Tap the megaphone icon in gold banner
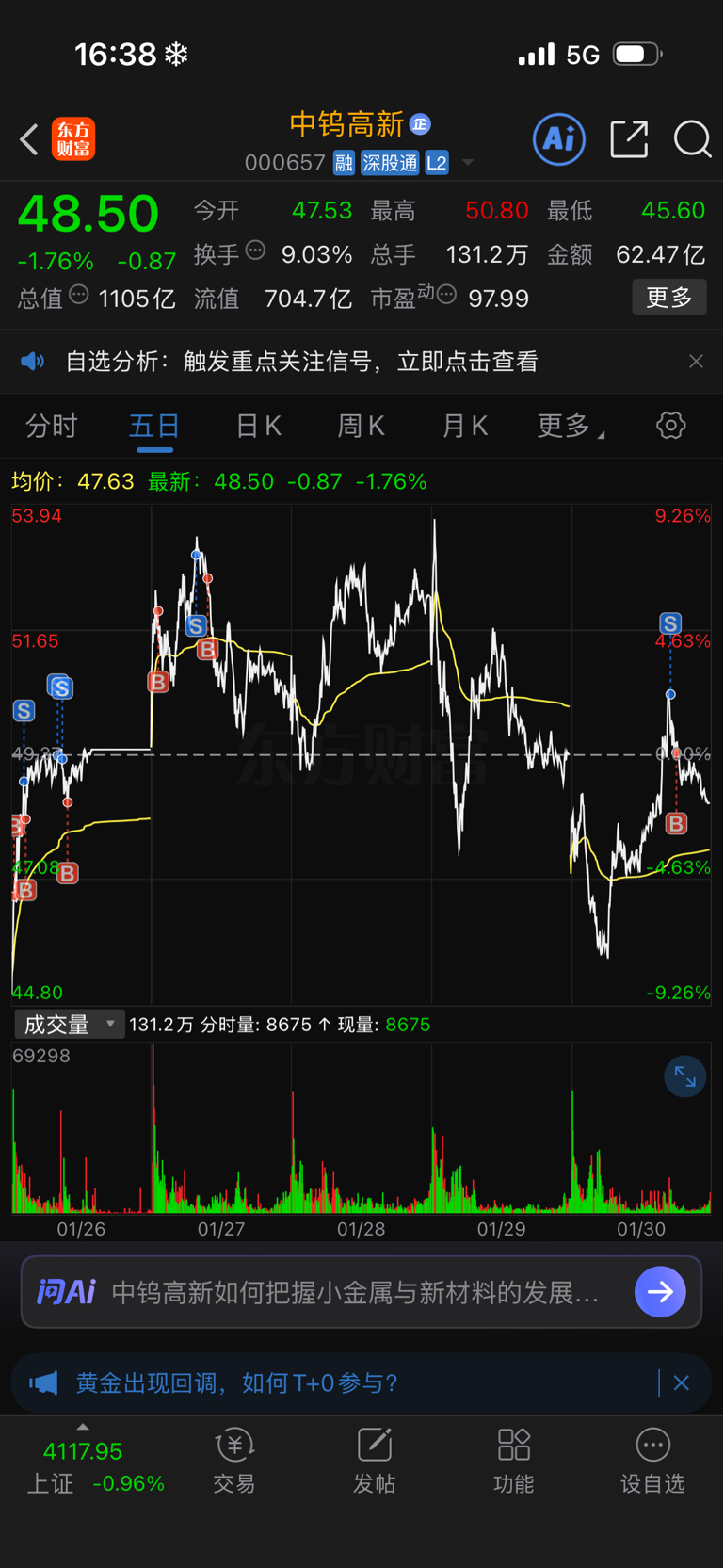This screenshot has width=724, height=1568. click(x=43, y=1382)
